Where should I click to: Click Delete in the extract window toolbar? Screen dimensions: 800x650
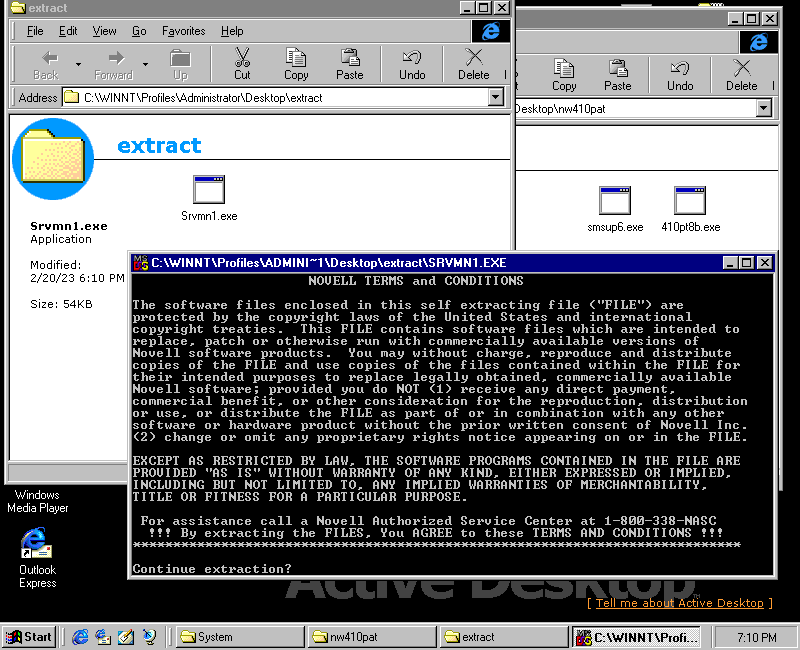click(x=473, y=64)
